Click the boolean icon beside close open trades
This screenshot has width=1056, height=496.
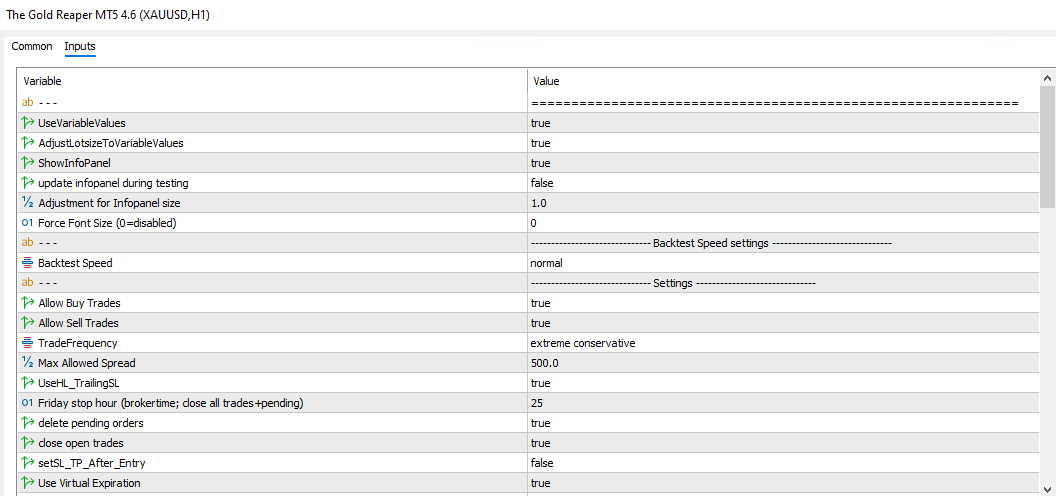tap(28, 443)
